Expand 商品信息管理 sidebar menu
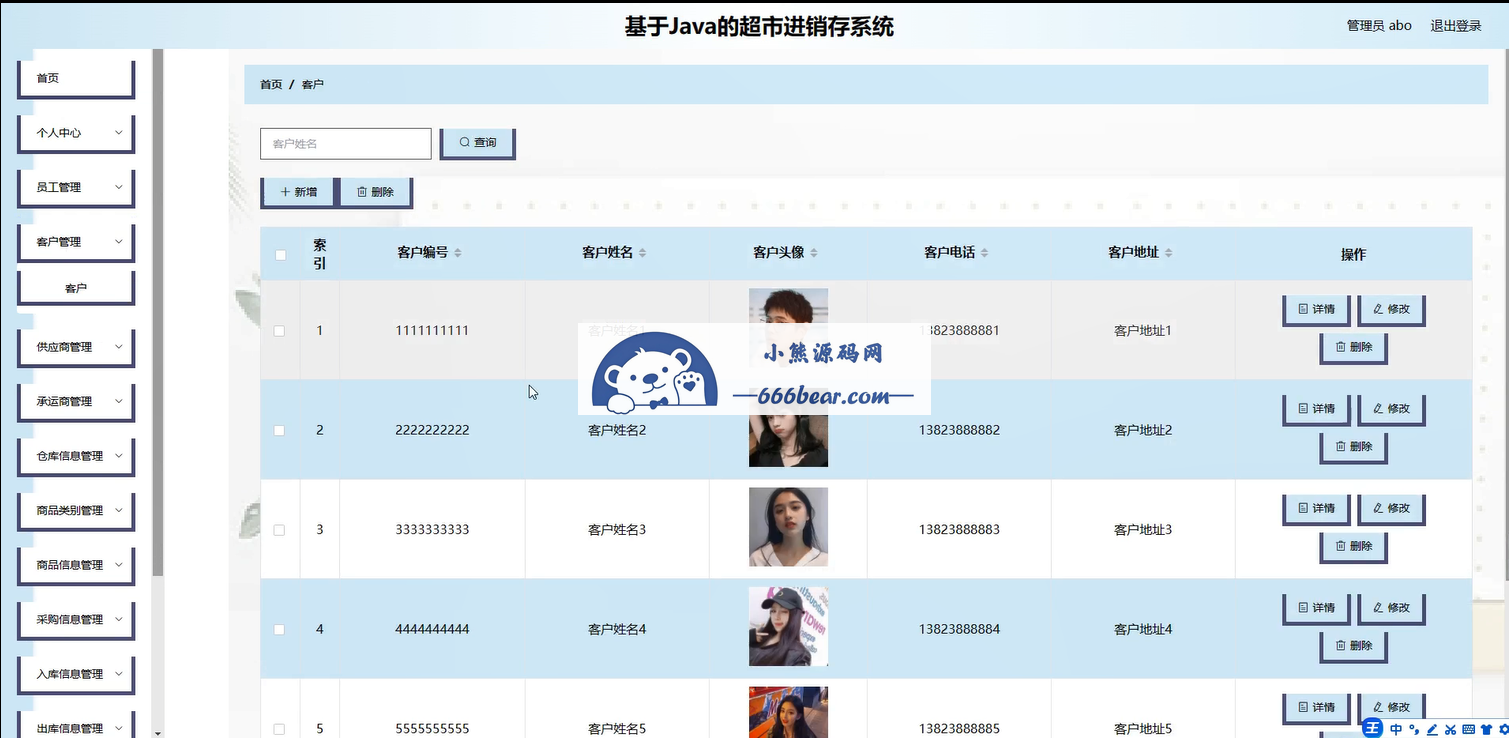1509x738 pixels. 76,565
